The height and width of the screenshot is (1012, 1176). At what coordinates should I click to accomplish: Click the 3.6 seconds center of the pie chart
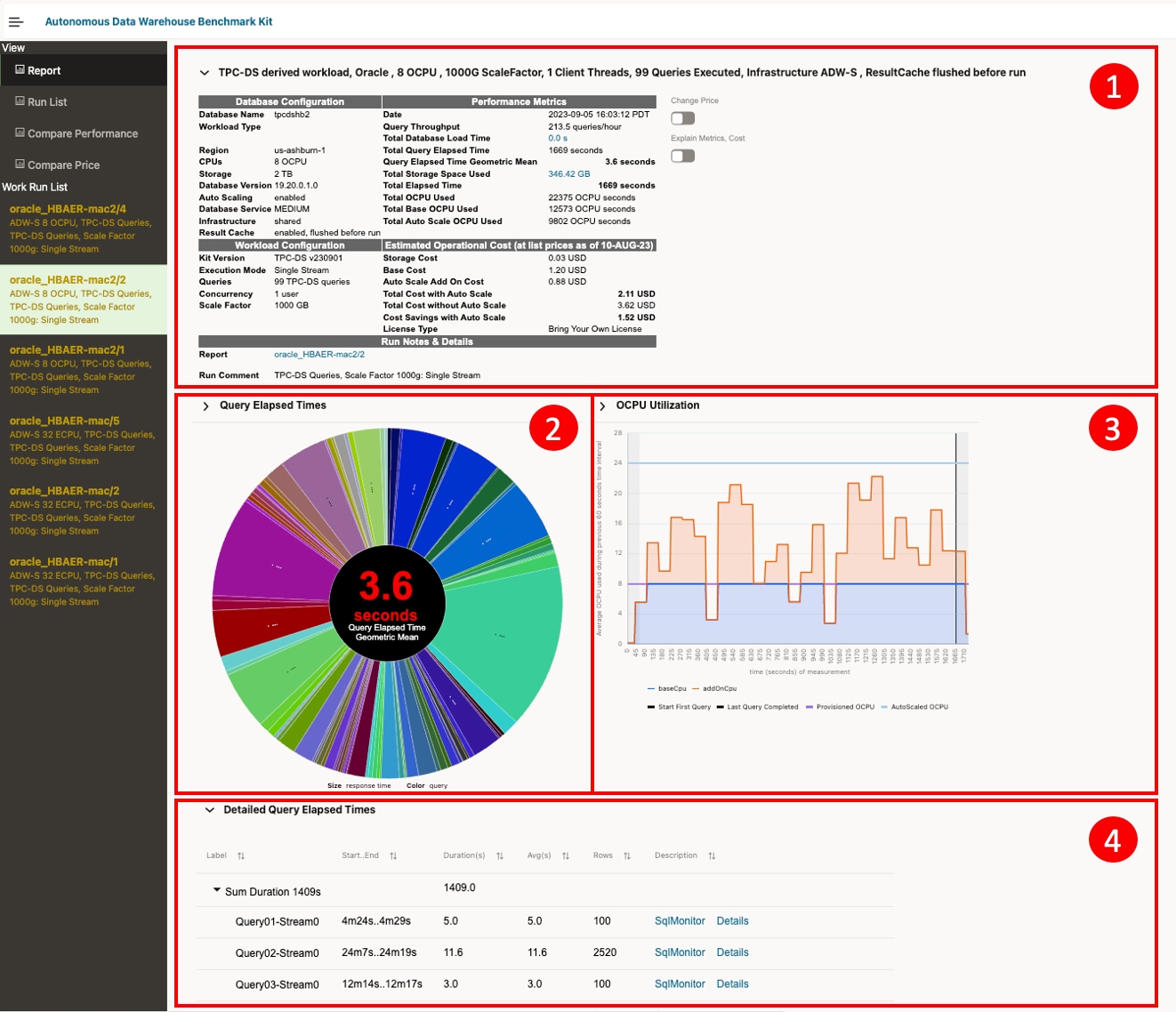click(x=386, y=604)
